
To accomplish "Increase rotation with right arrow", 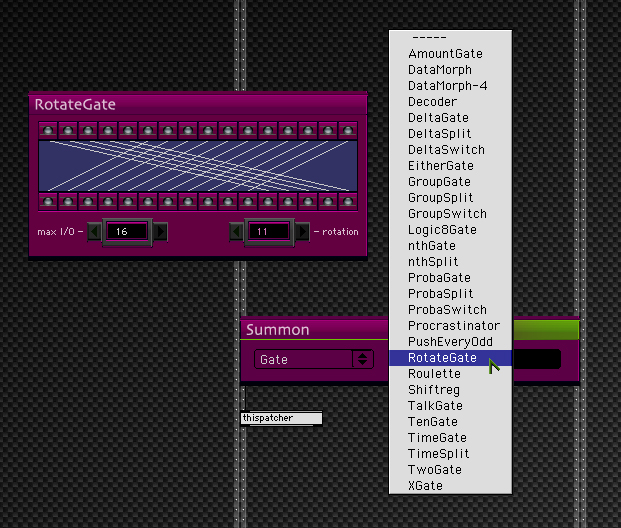I will (x=303, y=232).
